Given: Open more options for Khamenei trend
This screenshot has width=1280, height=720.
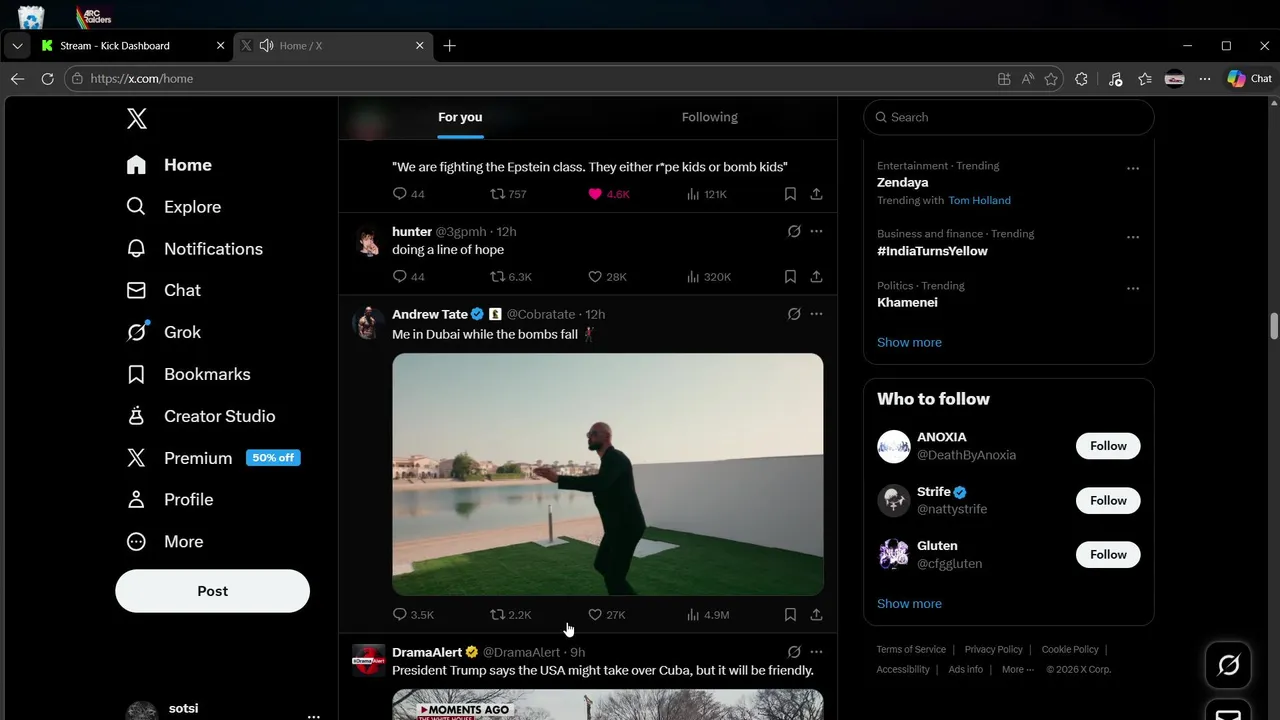Looking at the screenshot, I should pos(1133,289).
